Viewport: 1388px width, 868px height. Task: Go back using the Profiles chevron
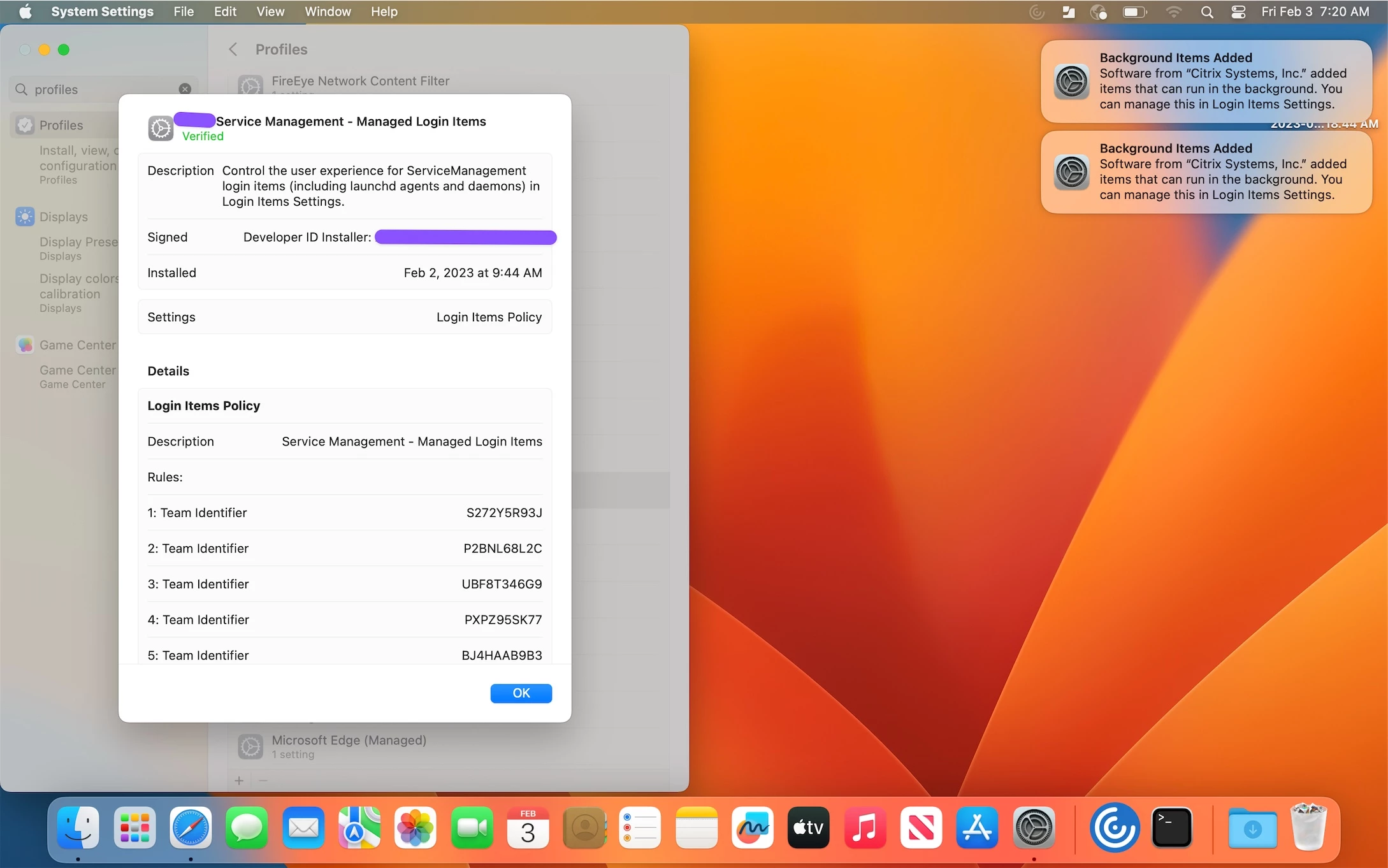(234, 50)
